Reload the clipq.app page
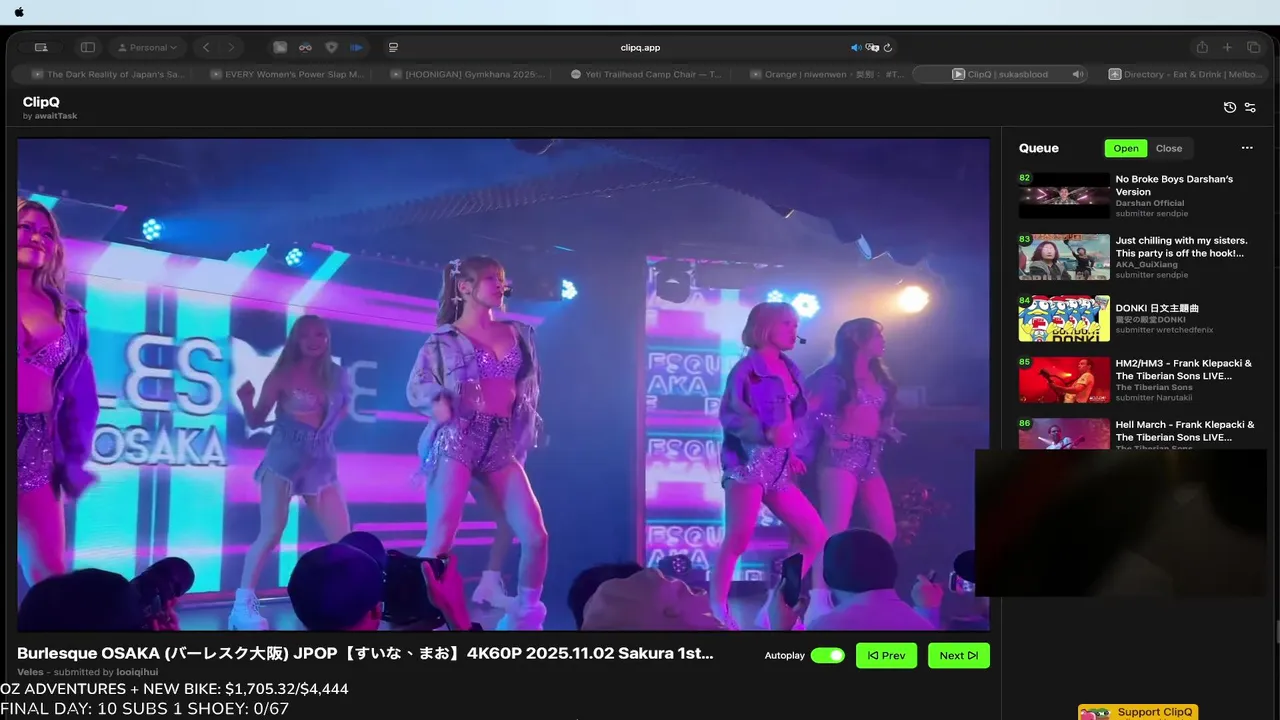 tap(888, 47)
